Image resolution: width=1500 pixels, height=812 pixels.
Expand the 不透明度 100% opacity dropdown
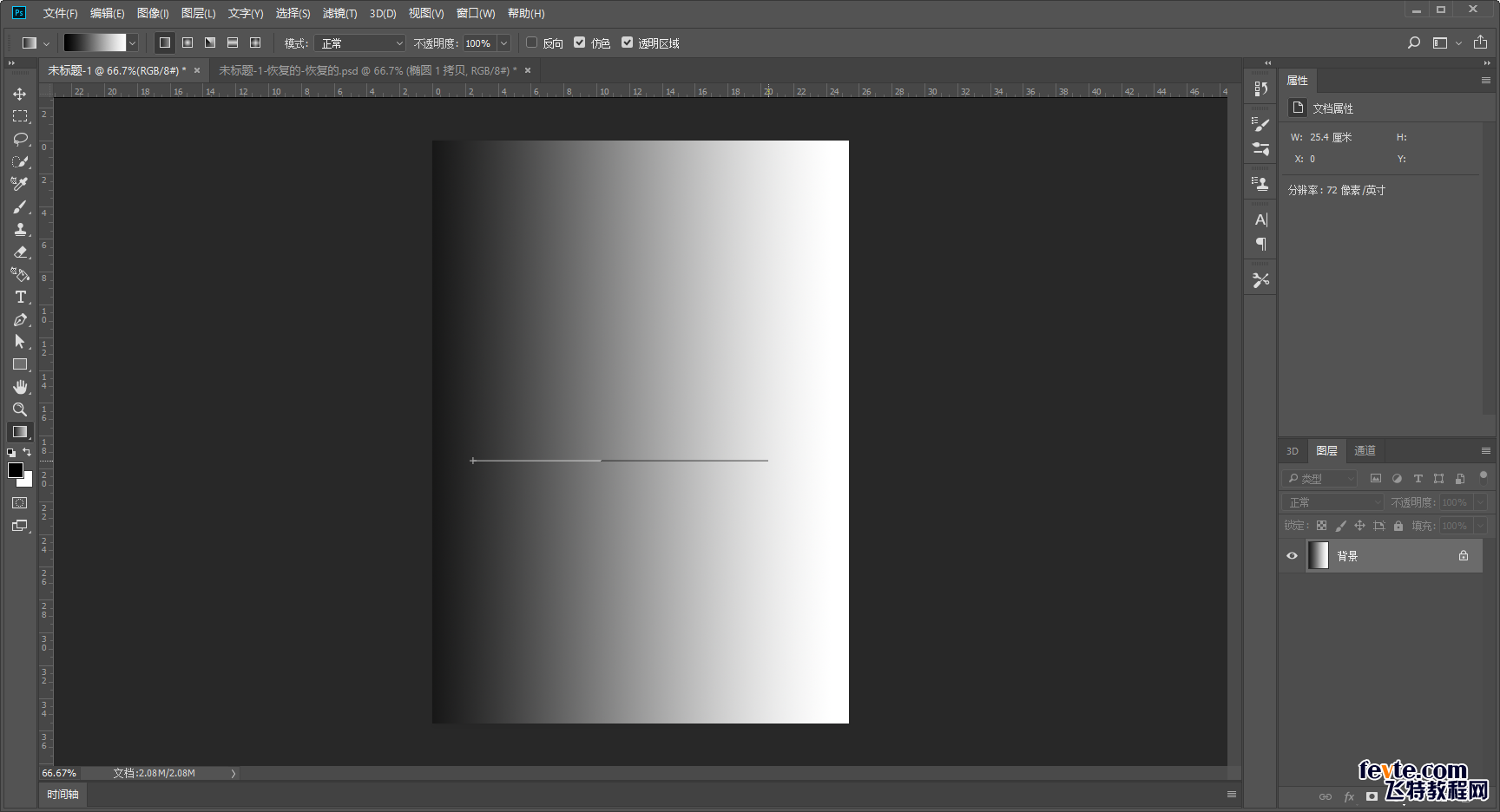click(503, 43)
